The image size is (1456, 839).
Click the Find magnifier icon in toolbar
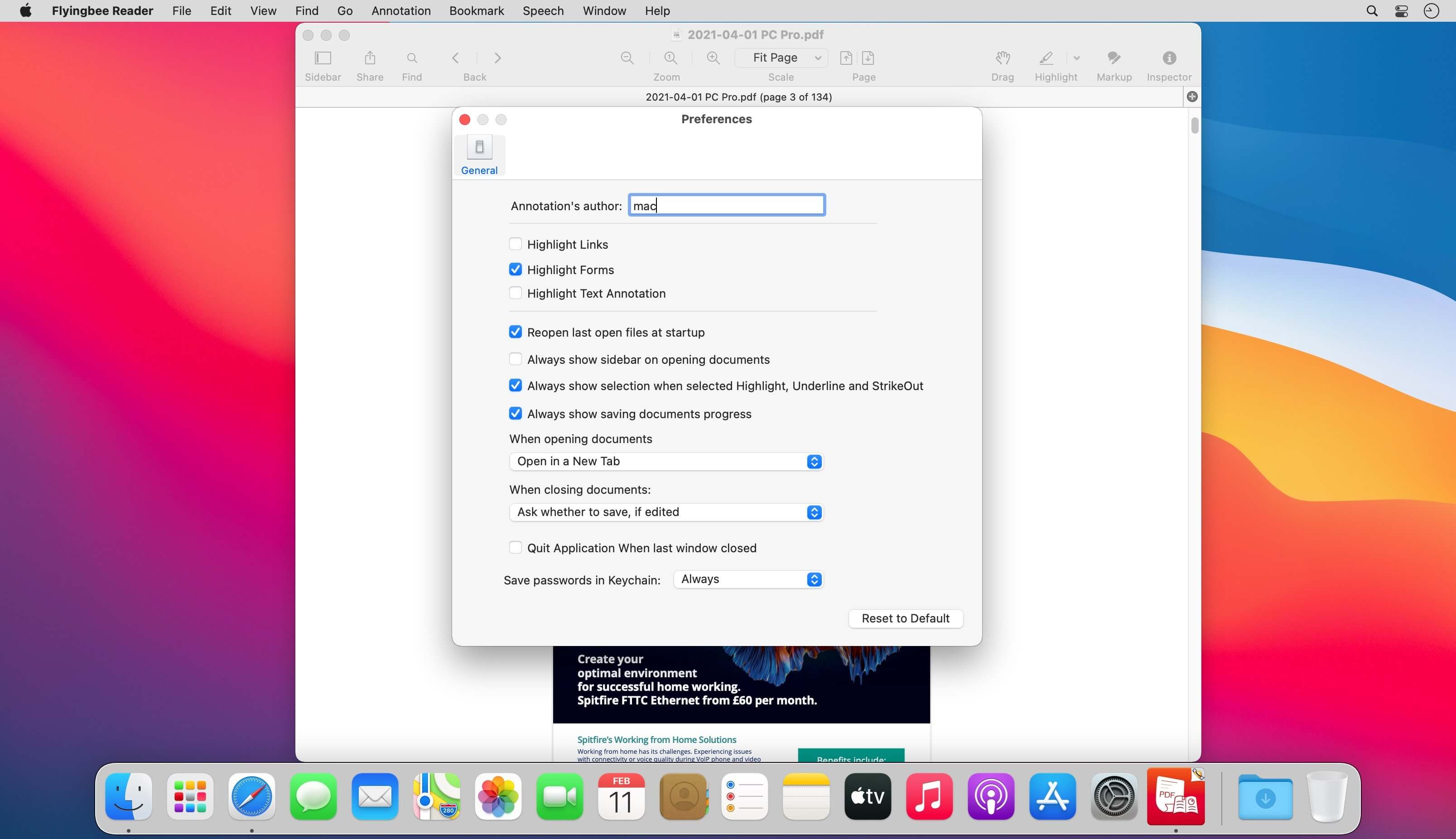[x=411, y=58]
